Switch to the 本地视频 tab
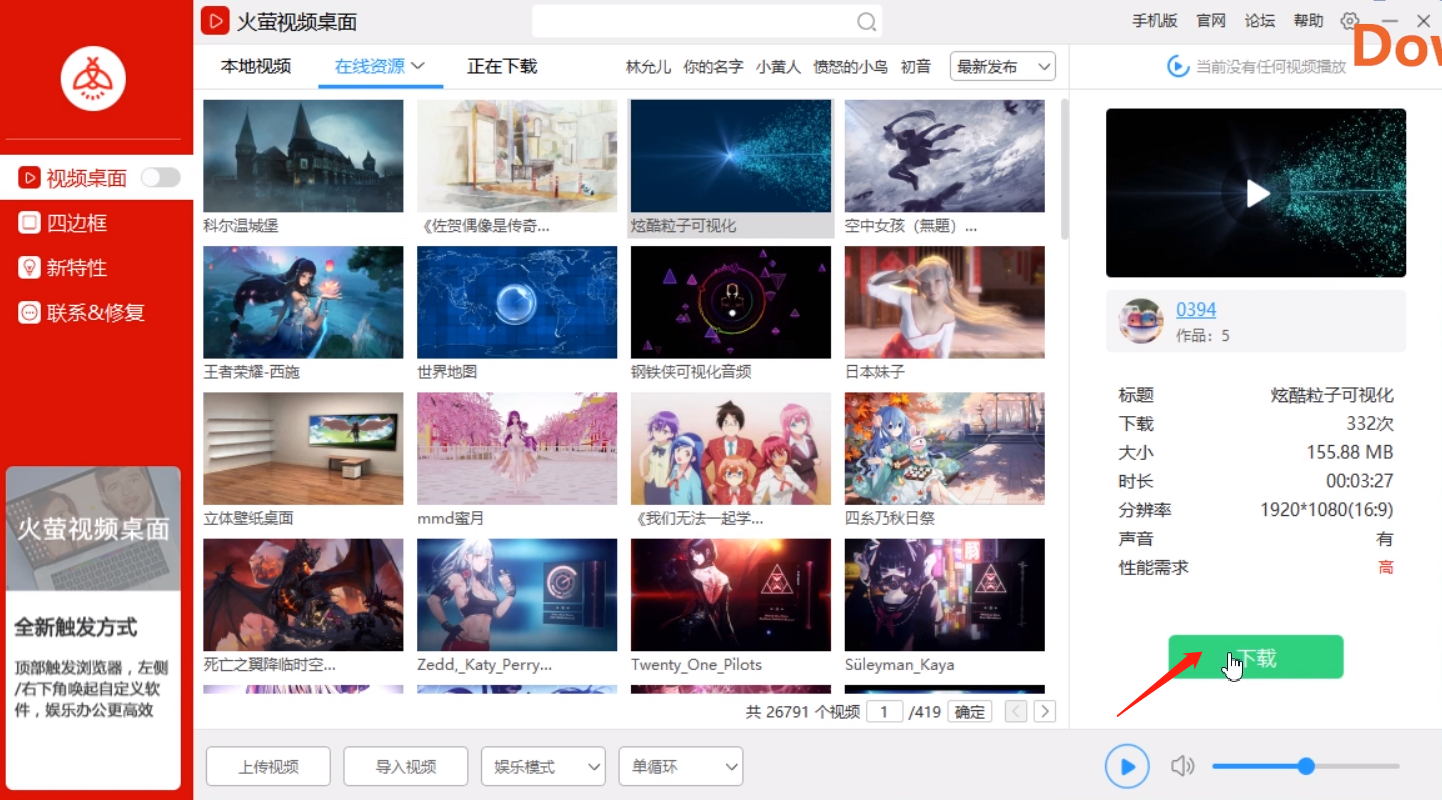This screenshot has height=800, width=1442. tap(255, 66)
